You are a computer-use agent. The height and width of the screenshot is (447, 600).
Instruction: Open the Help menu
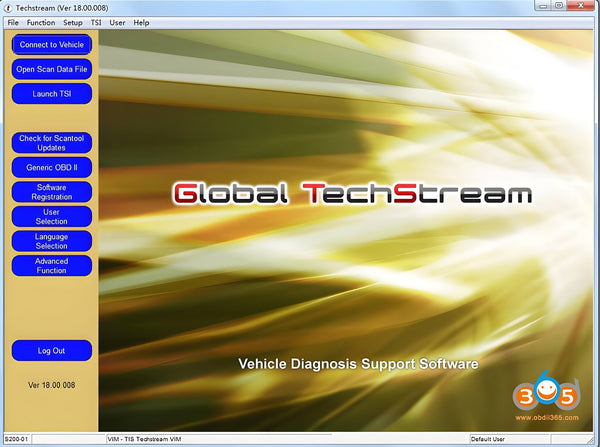141,23
